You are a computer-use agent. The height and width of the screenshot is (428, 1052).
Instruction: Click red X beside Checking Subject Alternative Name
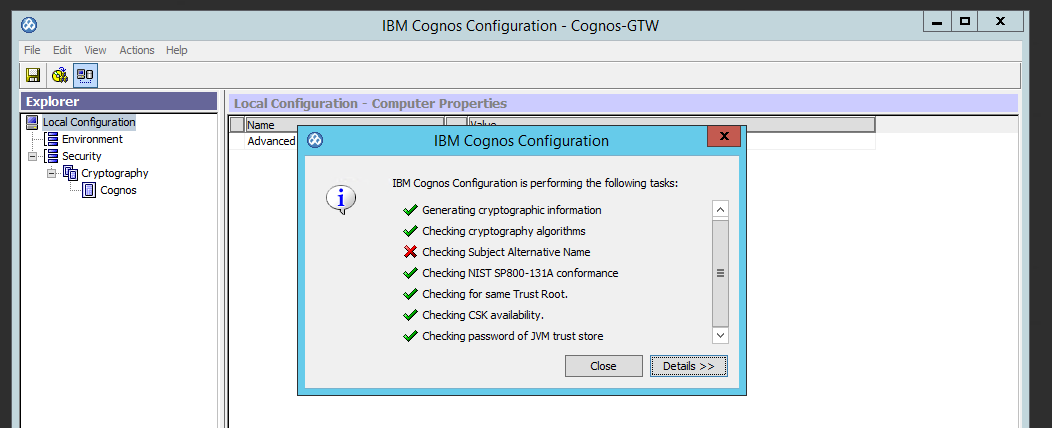click(x=411, y=252)
